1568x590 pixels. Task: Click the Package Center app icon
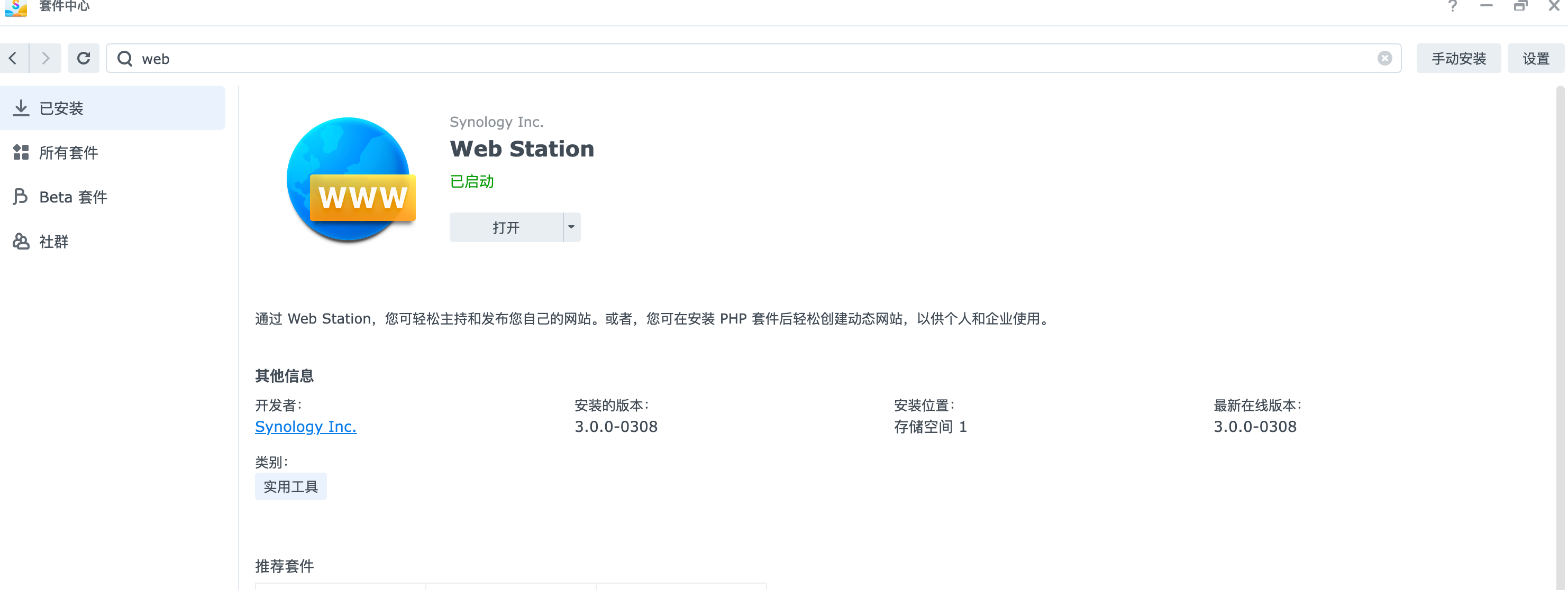point(16,7)
